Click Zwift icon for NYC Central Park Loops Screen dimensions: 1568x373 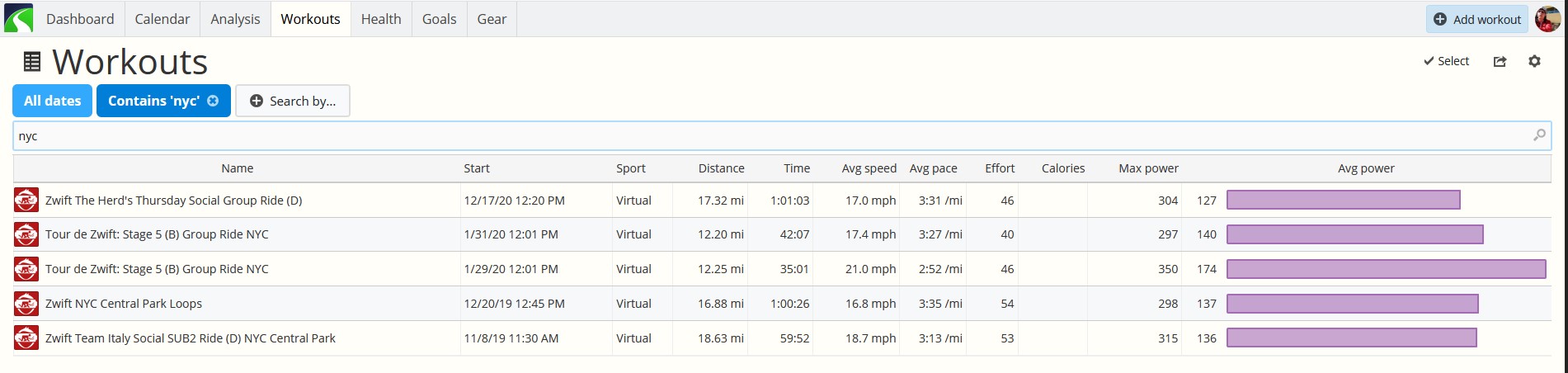tap(26, 304)
